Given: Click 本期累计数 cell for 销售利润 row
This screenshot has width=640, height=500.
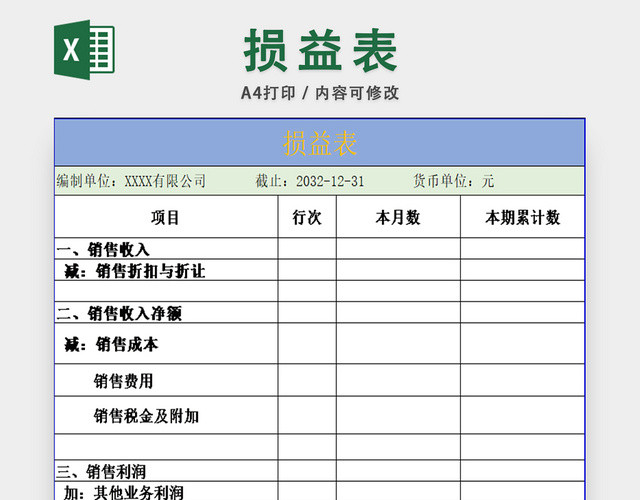Looking at the screenshot, I should click(x=522, y=471).
